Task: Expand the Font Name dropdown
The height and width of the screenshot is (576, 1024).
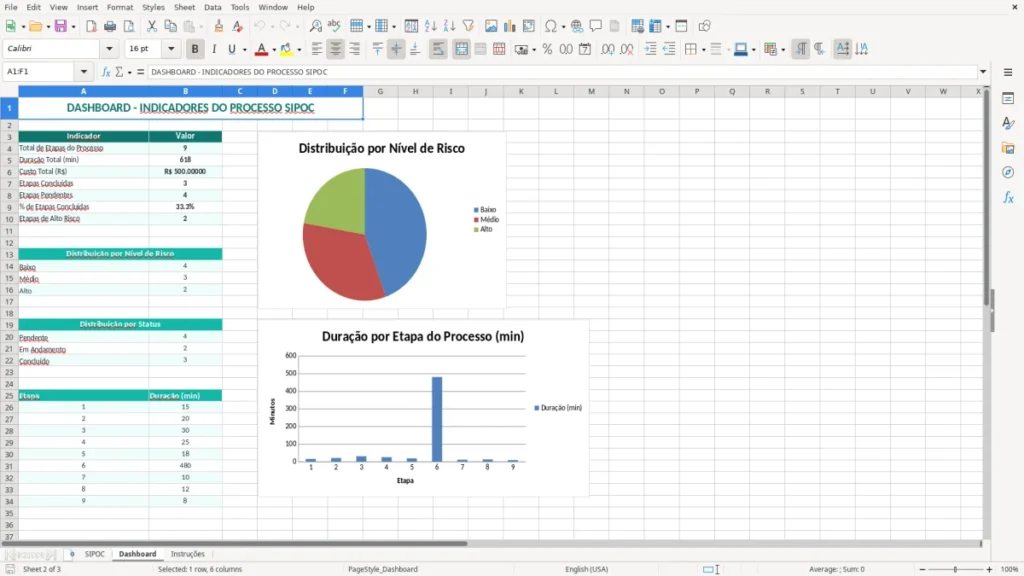Action: pos(109,48)
